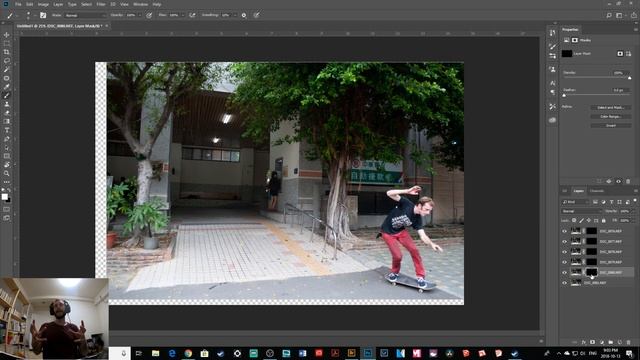This screenshot has height=360, width=640.
Task: Click the pressure-for-size icon
Action: pos(256,15)
